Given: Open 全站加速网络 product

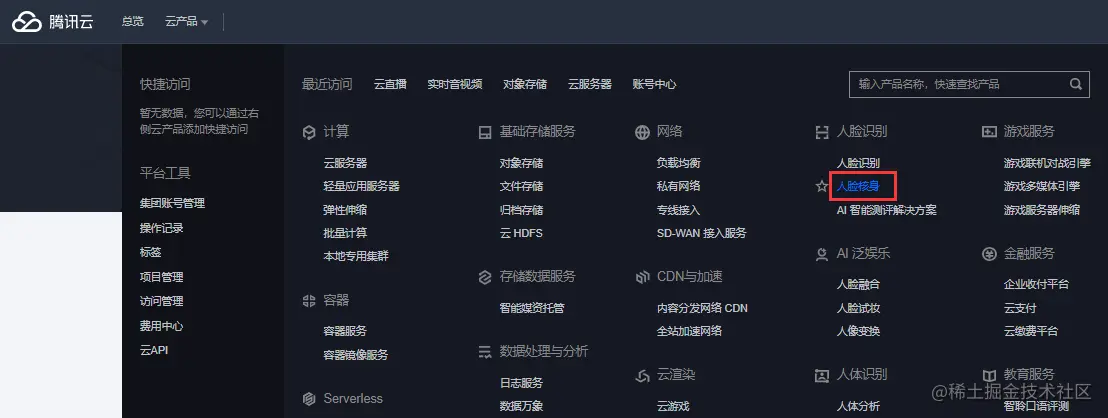Looking at the screenshot, I should [689, 331].
